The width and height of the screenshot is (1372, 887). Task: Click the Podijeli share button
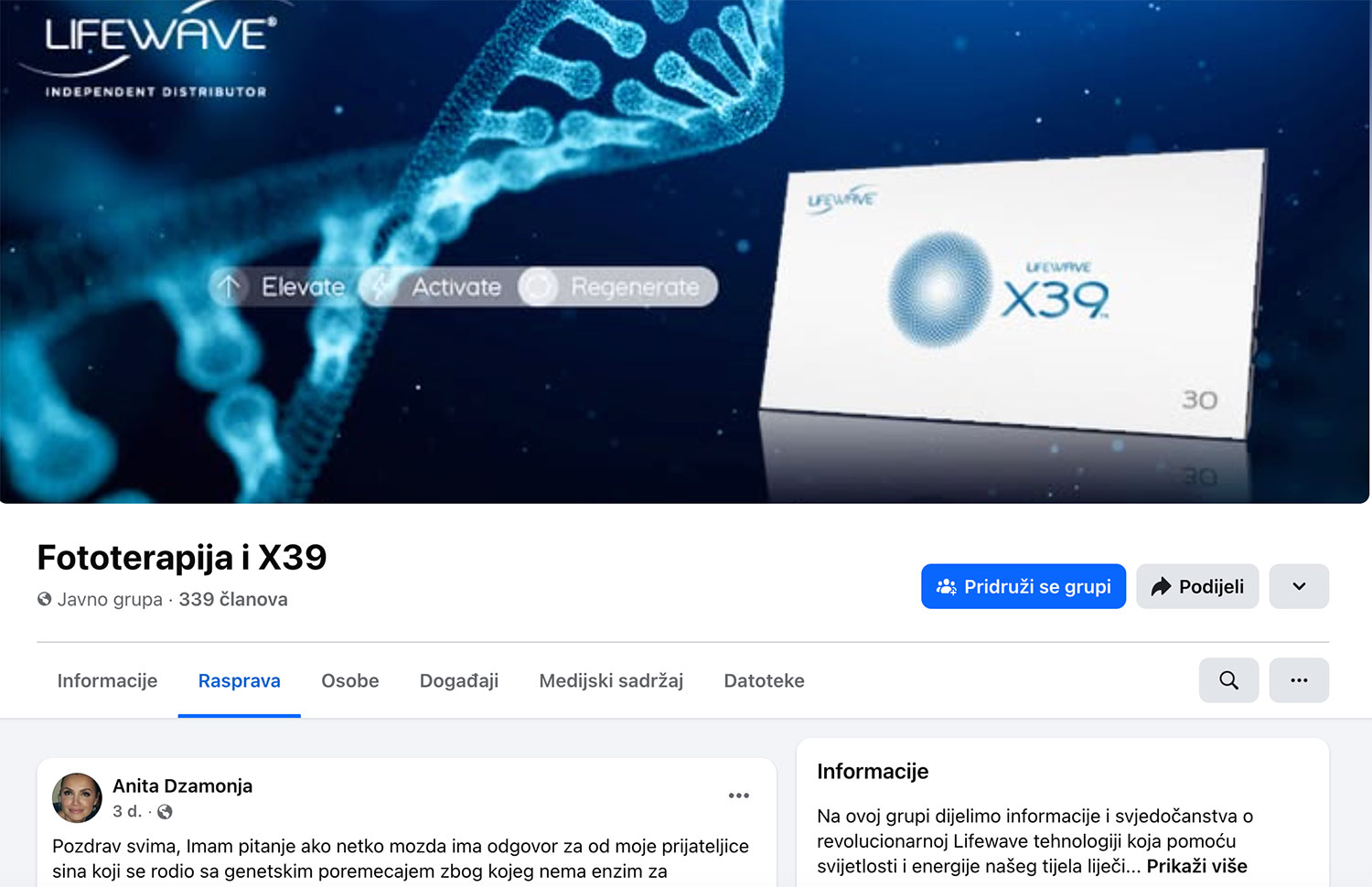[x=1197, y=586]
